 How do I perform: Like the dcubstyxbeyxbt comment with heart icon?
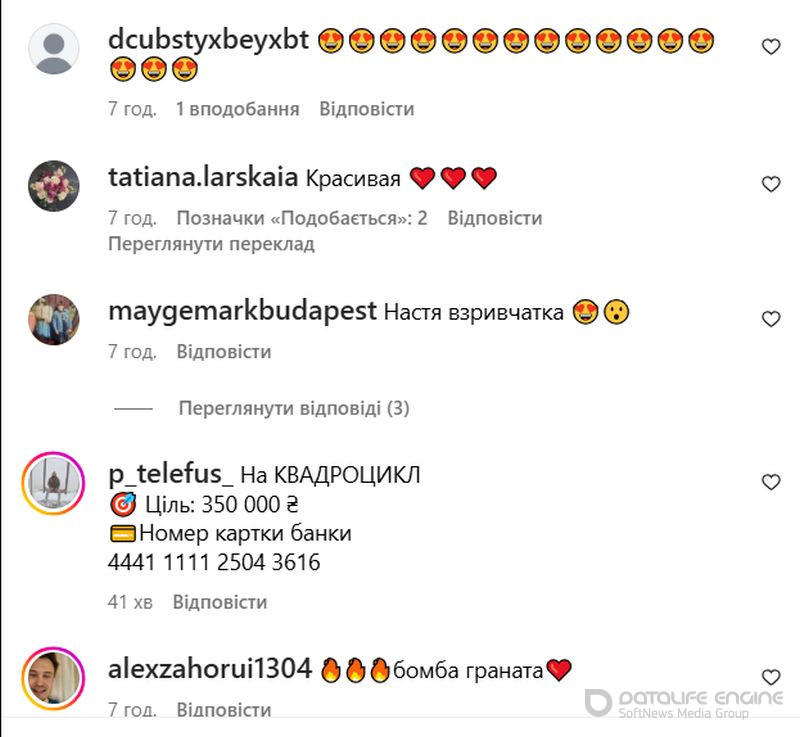point(771,46)
